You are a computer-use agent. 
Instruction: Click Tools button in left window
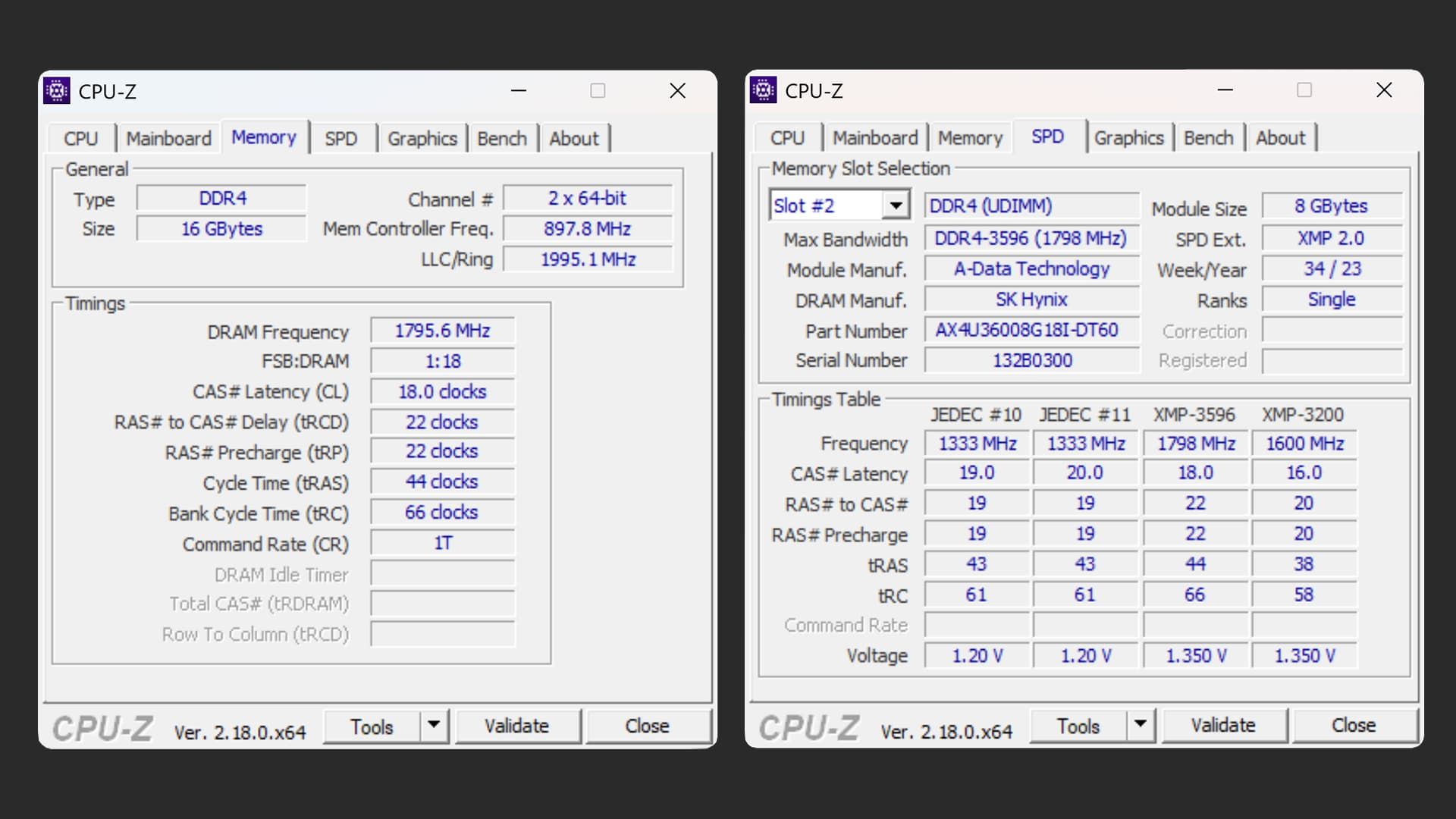click(x=372, y=726)
